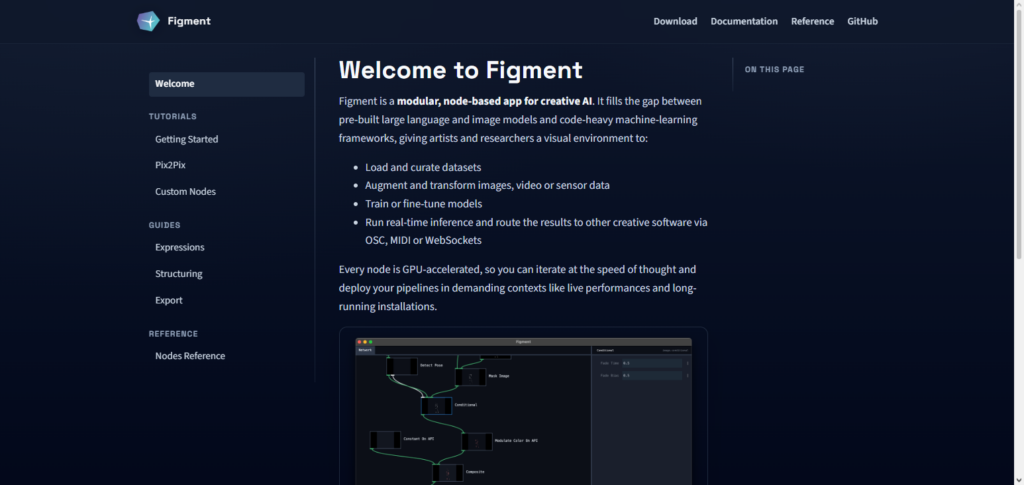The image size is (1024, 485).
Task: Open the Documentation nav link
Action: coord(744,21)
